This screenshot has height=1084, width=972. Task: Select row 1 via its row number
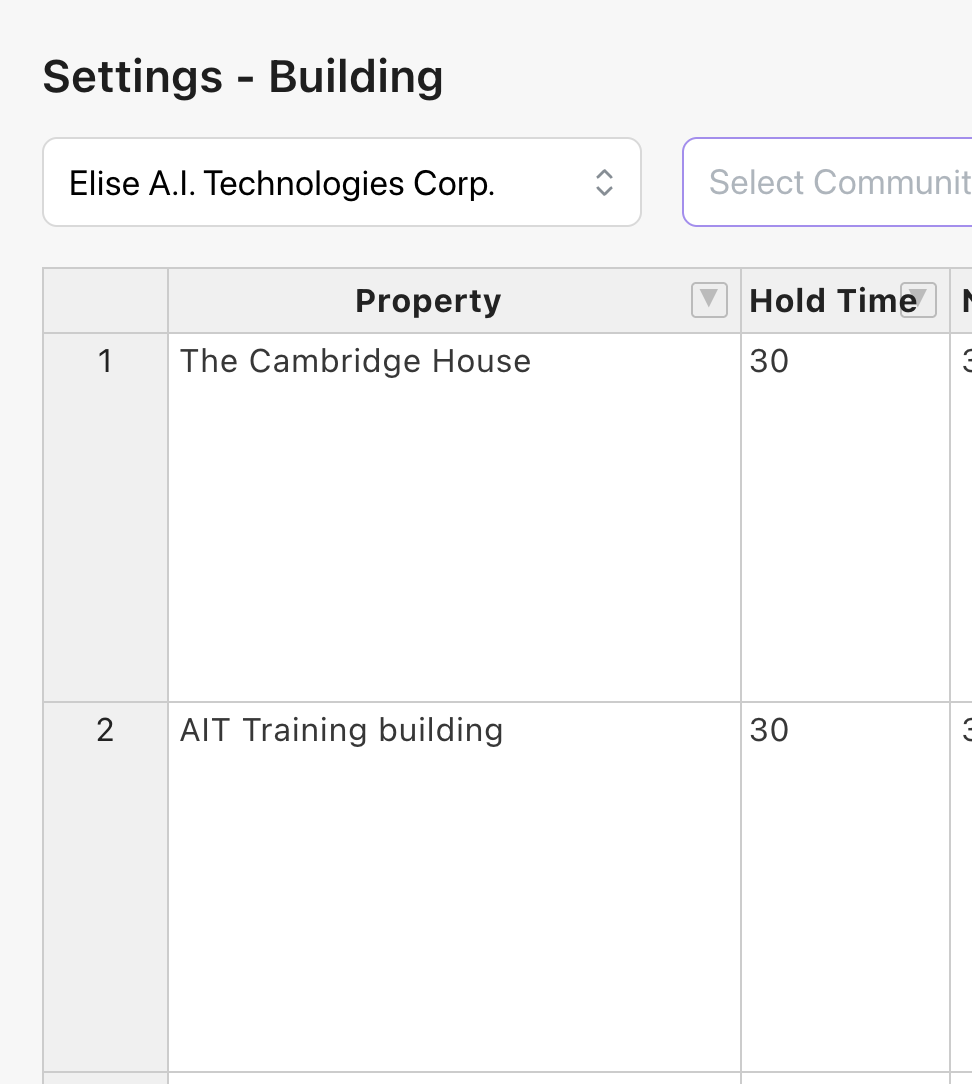point(105,517)
